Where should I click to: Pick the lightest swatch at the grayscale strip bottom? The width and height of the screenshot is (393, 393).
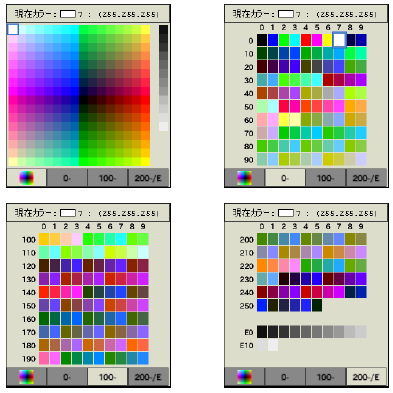pos(163,127)
